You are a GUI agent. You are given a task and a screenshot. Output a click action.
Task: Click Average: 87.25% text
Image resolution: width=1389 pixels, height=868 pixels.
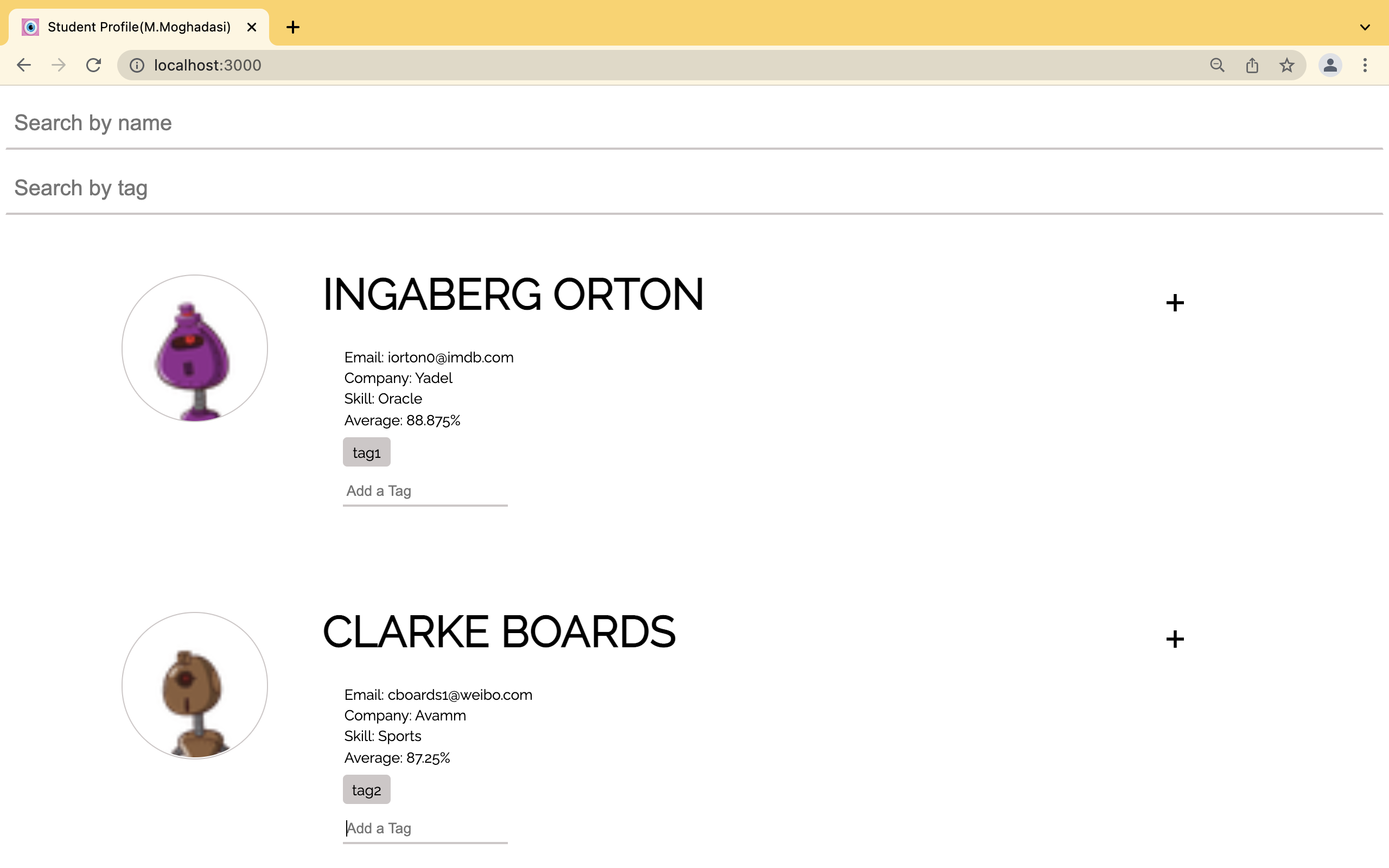(397, 758)
